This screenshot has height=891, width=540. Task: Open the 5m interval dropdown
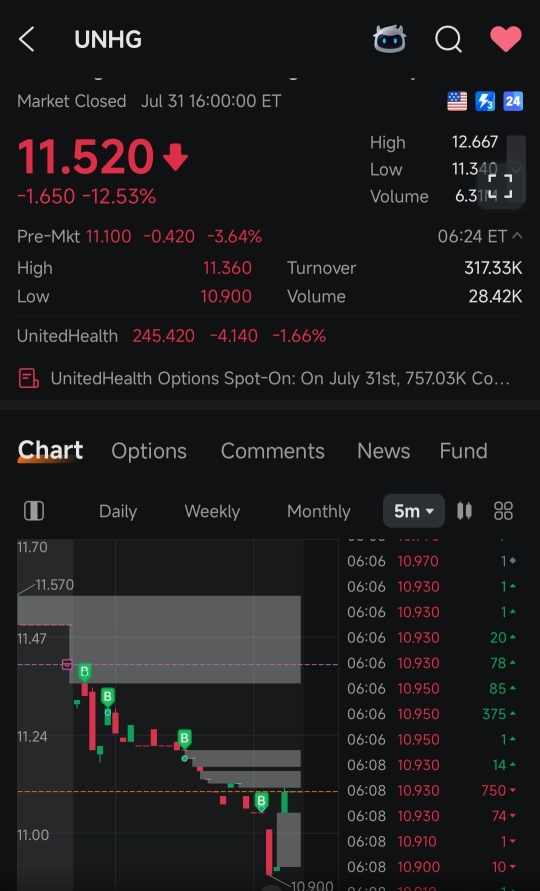(x=414, y=511)
